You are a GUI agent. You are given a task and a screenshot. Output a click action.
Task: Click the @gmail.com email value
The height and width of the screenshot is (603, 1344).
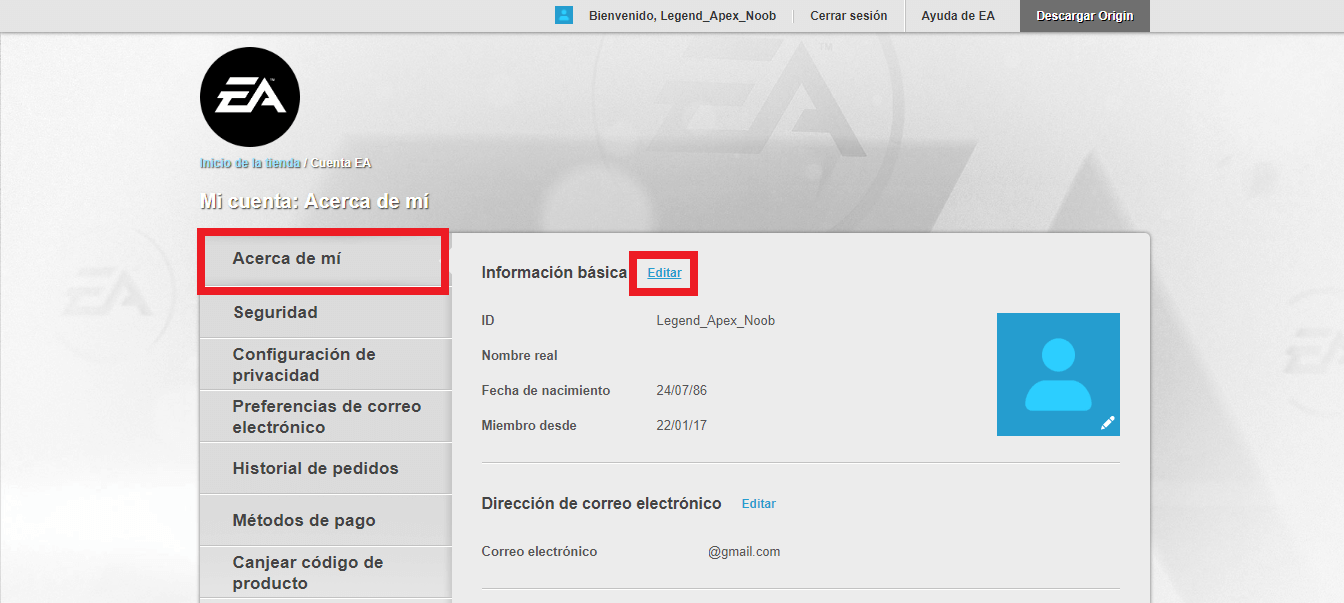click(744, 552)
